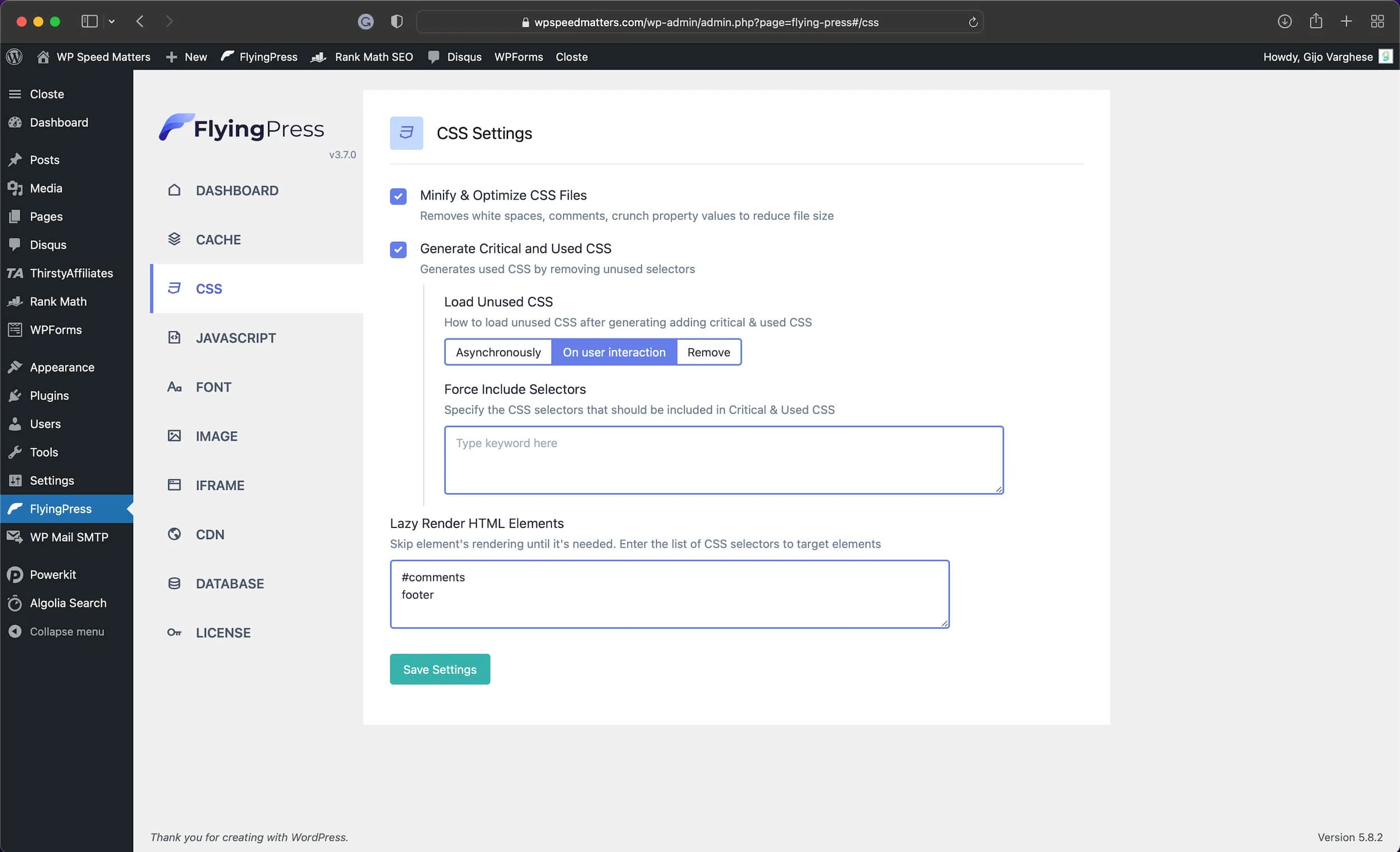Click the Cache layers icon
Image resolution: width=1400 pixels, height=852 pixels.
click(174, 239)
